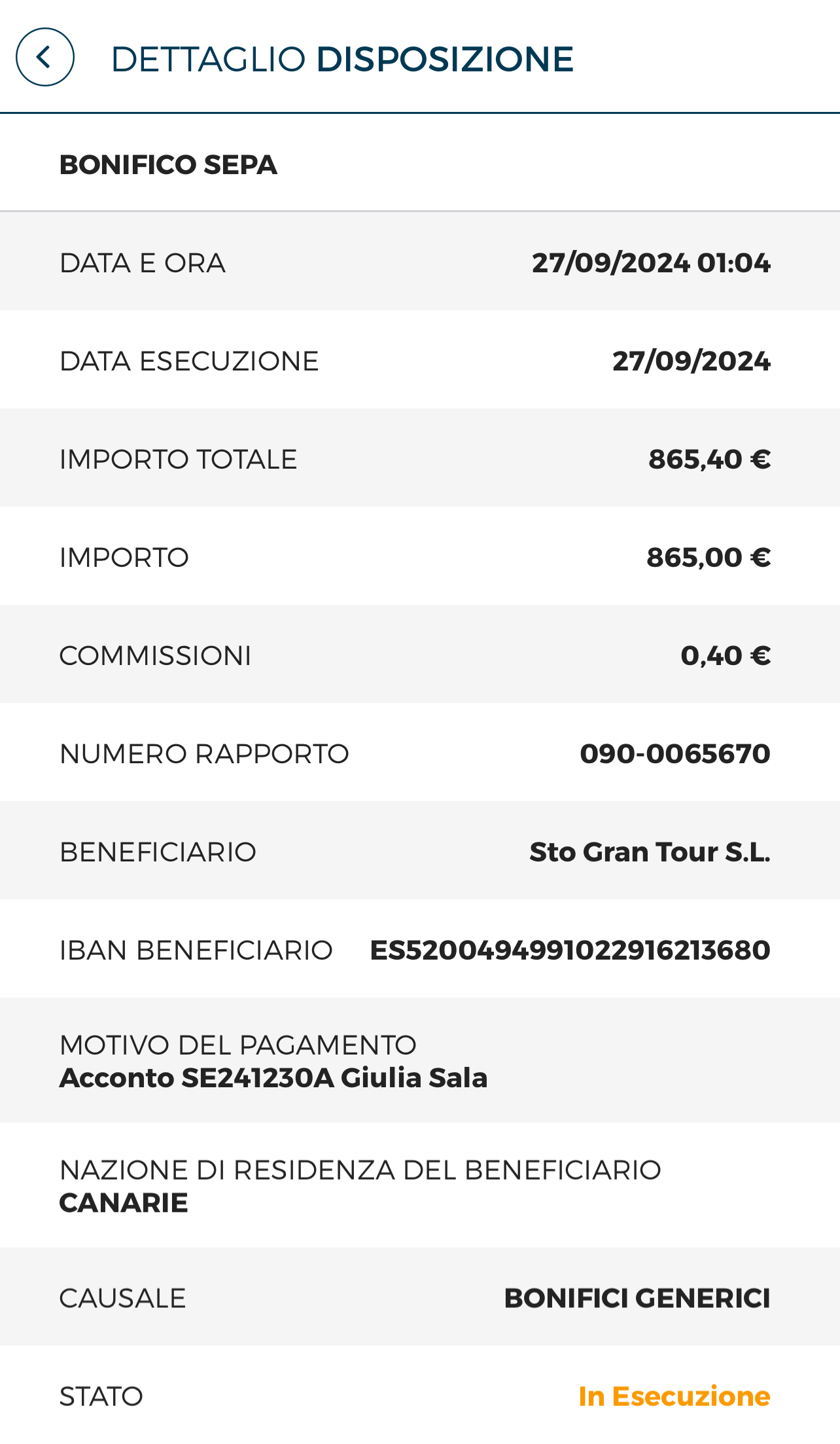
Task: Select the MOTIVO DEL PAGAMENTO label
Action: pyautogui.click(x=238, y=1045)
